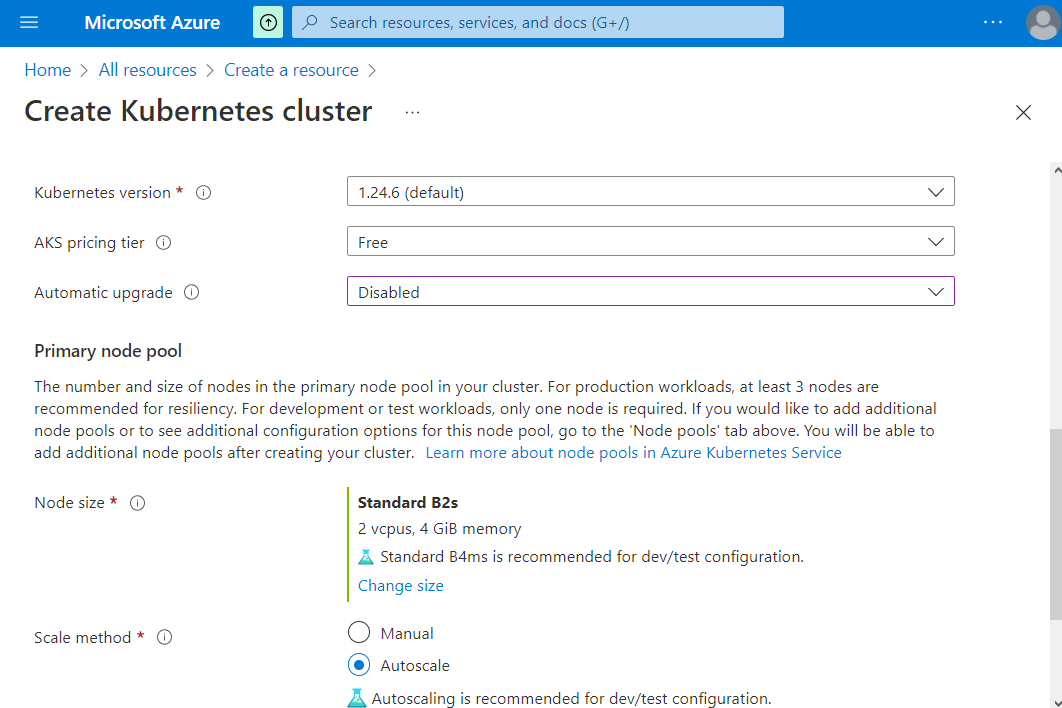Open the top bar more options ellipsis
The height and width of the screenshot is (708, 1062).
pyautogui.click(x=993, y=22)
